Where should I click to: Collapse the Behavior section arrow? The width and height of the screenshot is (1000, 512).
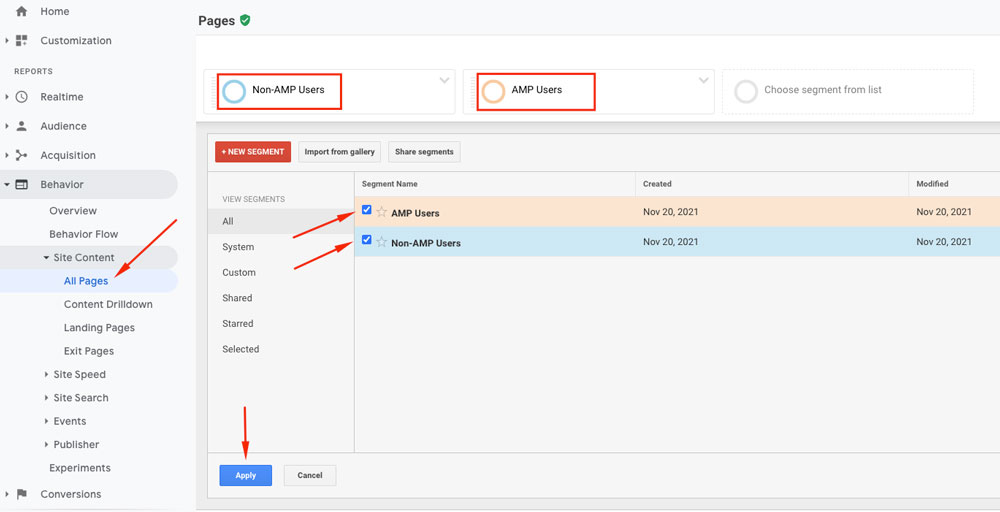click(x=6, y=184)
